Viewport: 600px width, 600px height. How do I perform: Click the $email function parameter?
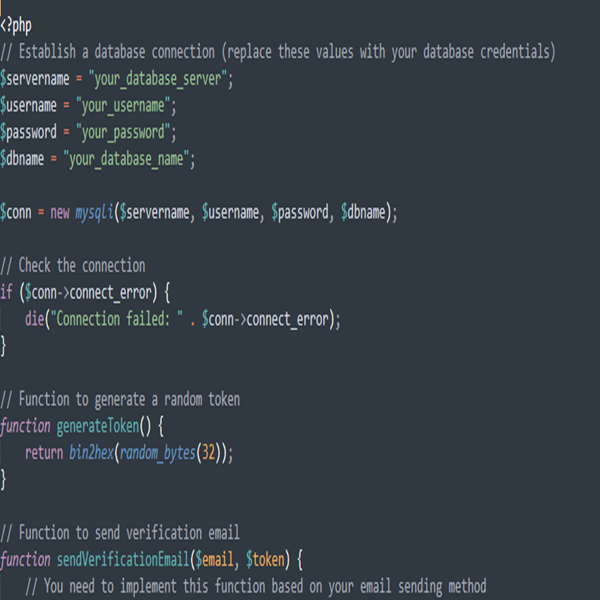[216, 559]
